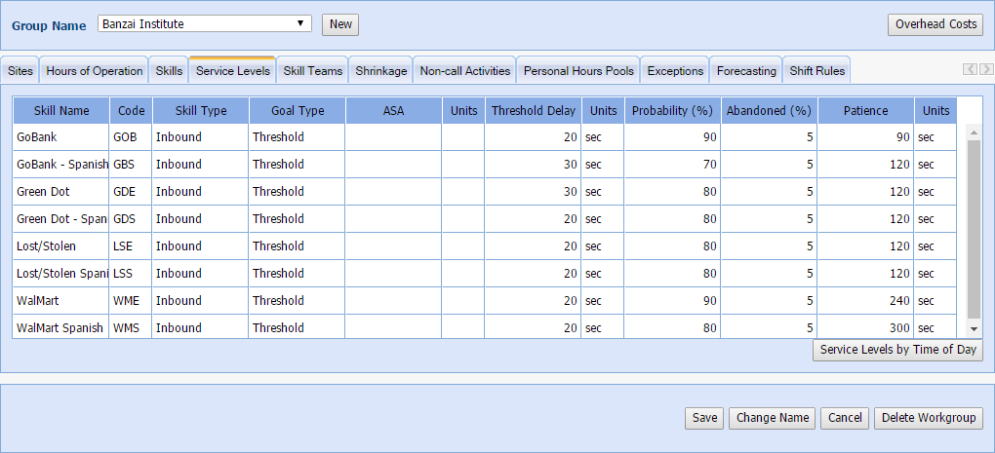Save the workgroup changes
995x453 pixels.
(705, 418)
